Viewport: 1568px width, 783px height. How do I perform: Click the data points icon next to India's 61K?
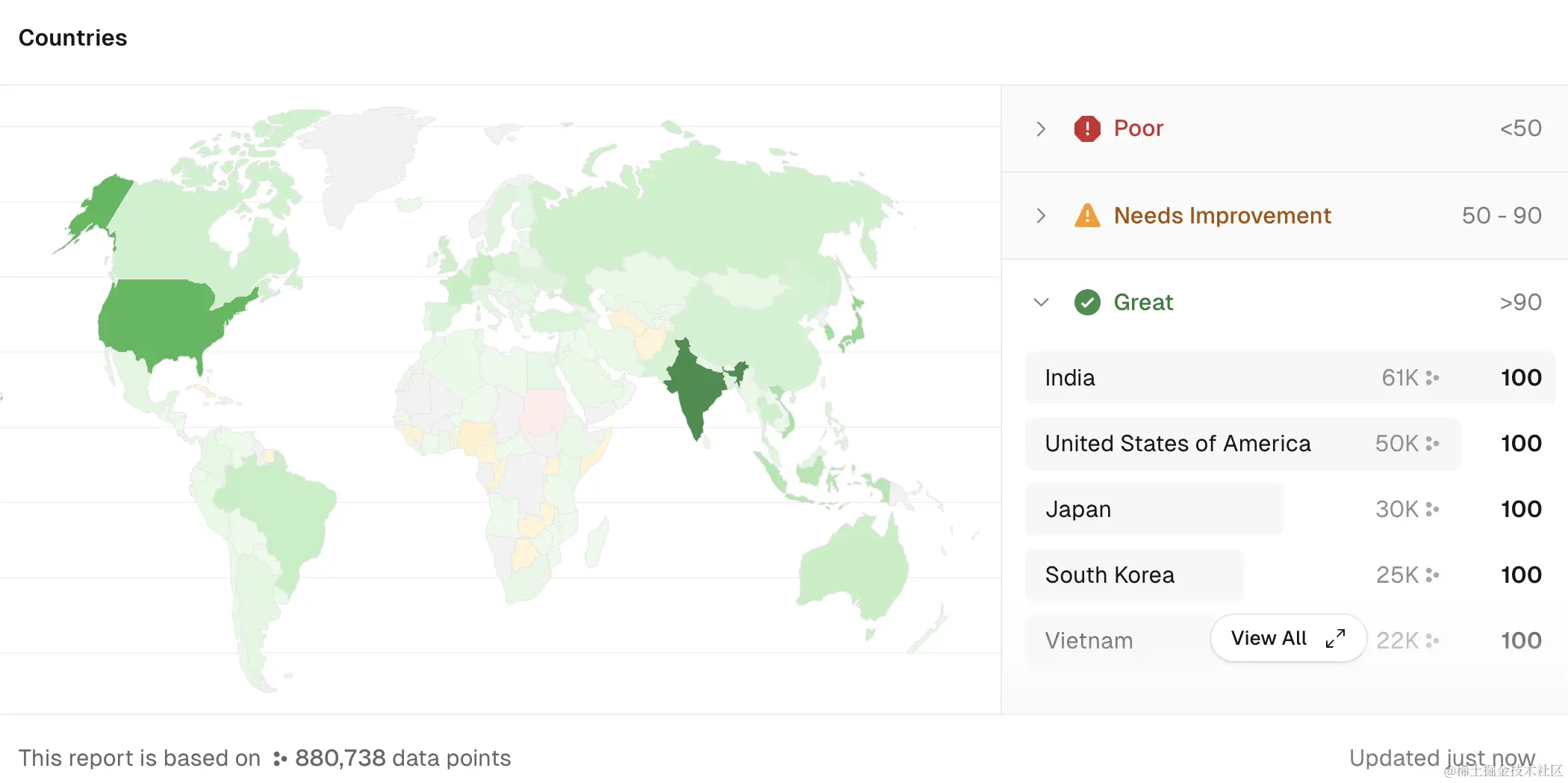(1433, 378)
